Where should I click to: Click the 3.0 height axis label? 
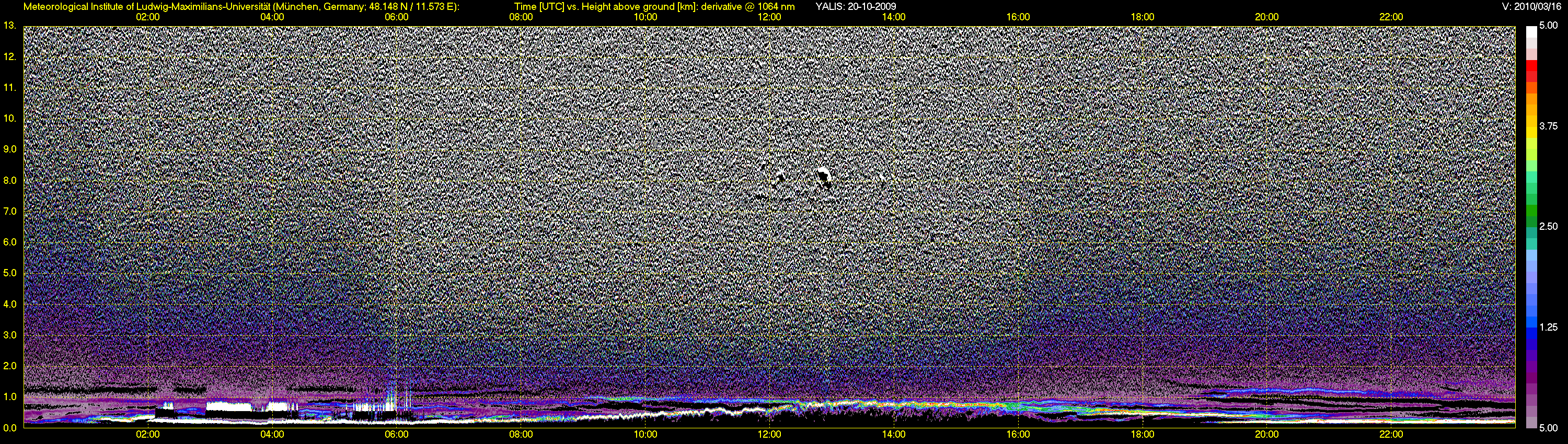[x=9, y=335]
